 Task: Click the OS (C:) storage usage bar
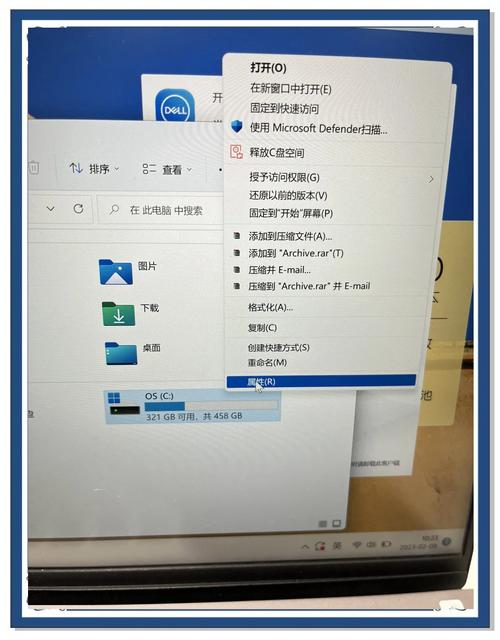pos(211,406)
